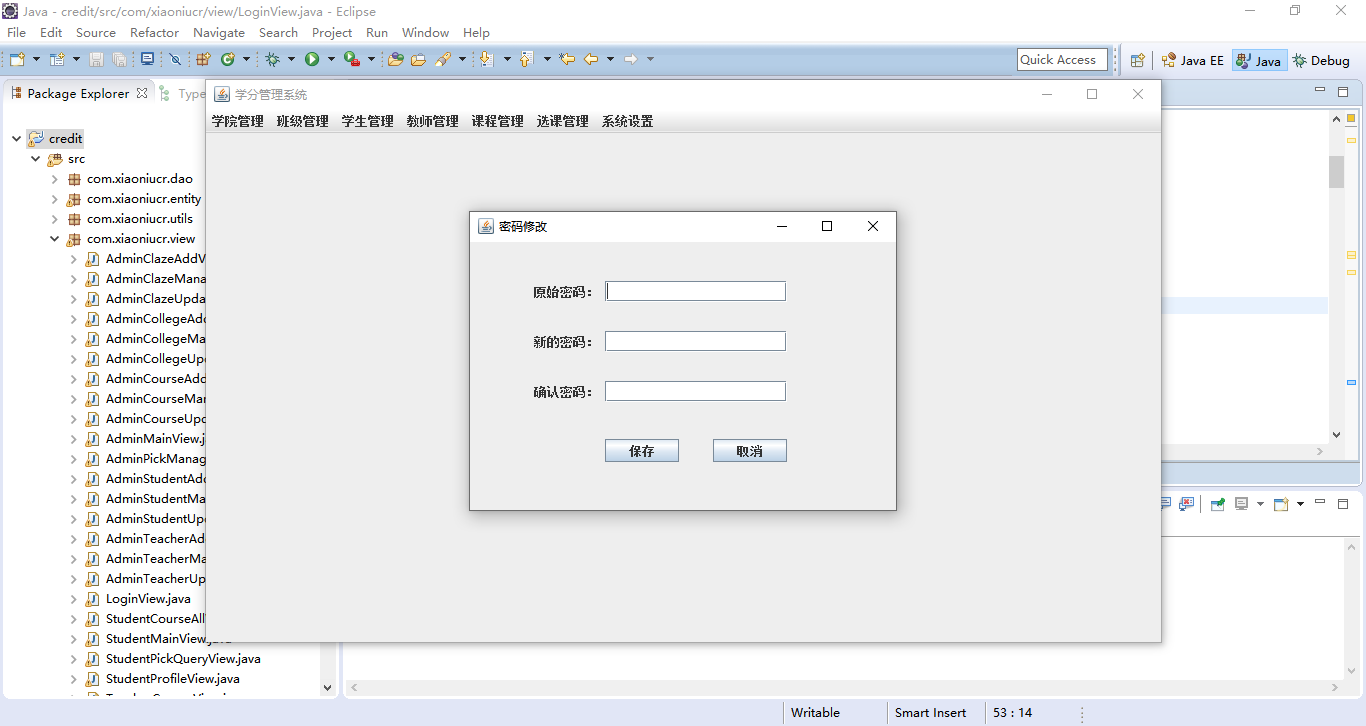
Task: Open 学院管理 menu in credit system window
Action: (x=237, y=122)
